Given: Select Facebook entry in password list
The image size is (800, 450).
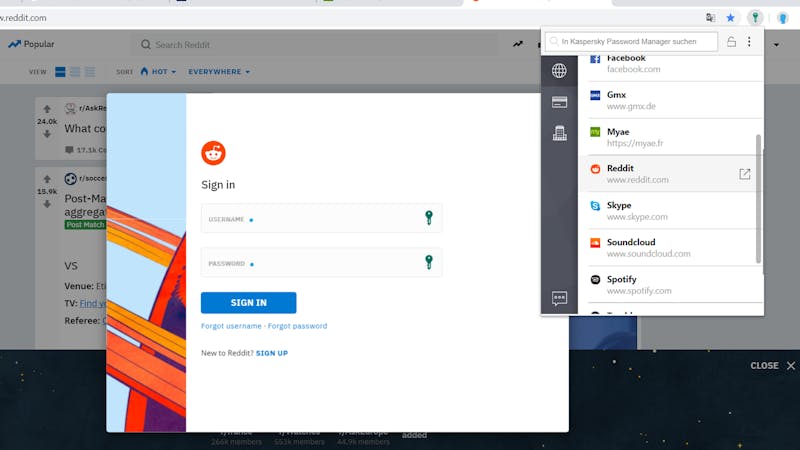Looking at the screenshot, I should click(671, 68).
